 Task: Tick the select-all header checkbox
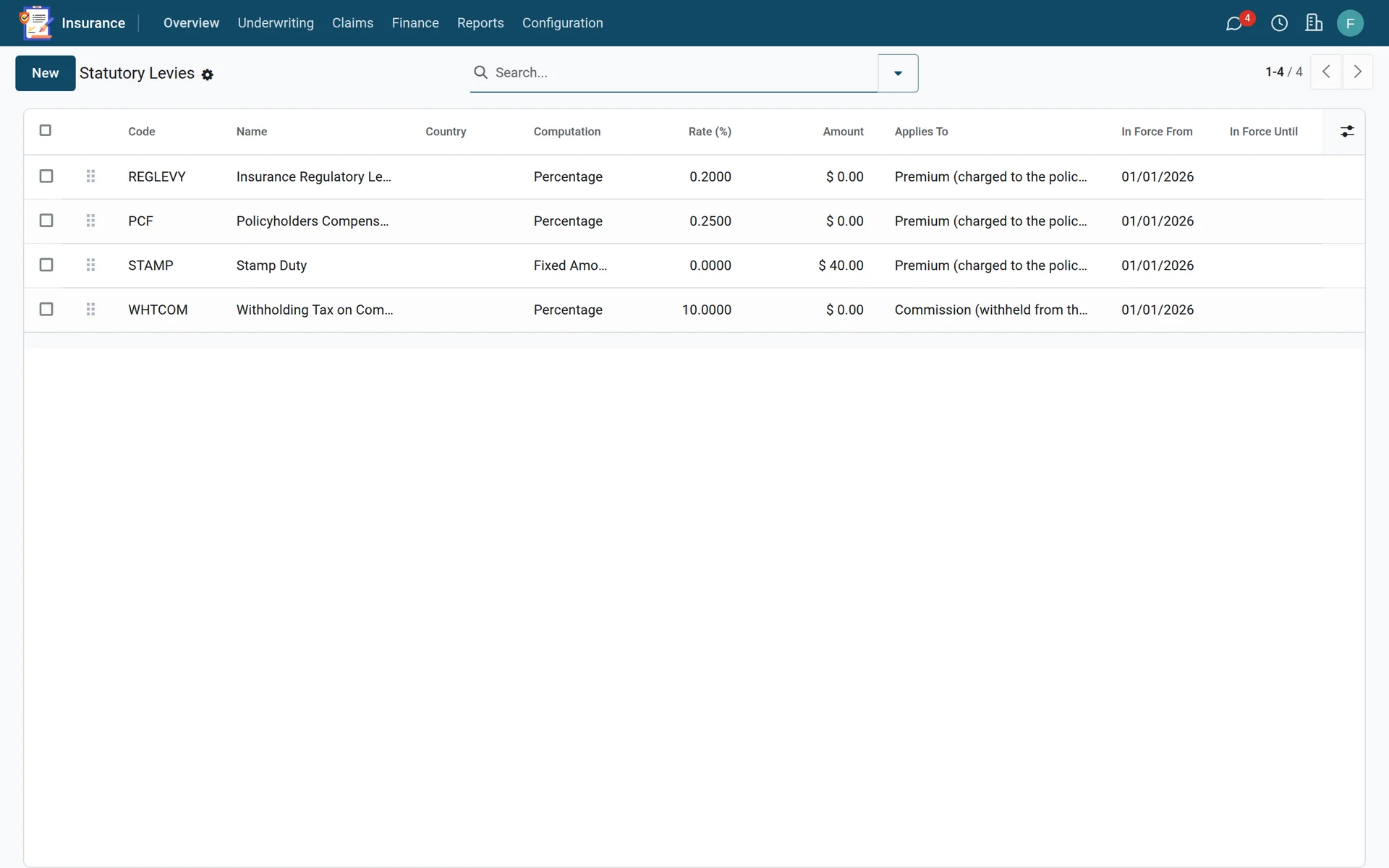coord(46,130)
